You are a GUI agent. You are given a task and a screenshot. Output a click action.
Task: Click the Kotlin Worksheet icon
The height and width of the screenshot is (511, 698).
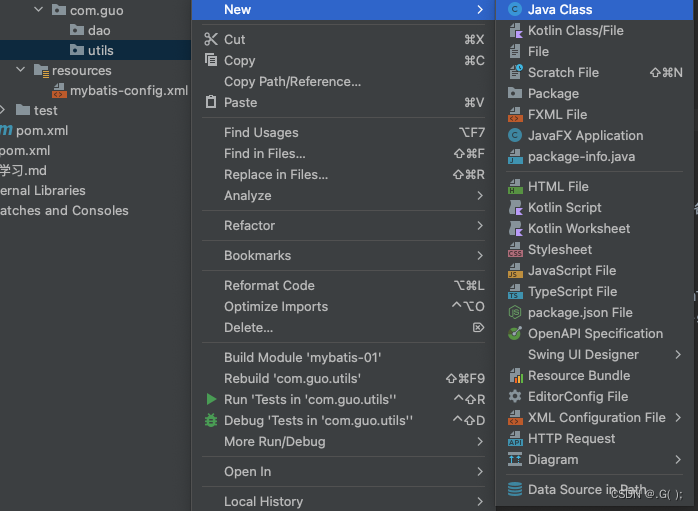click(x=515, y=228)
